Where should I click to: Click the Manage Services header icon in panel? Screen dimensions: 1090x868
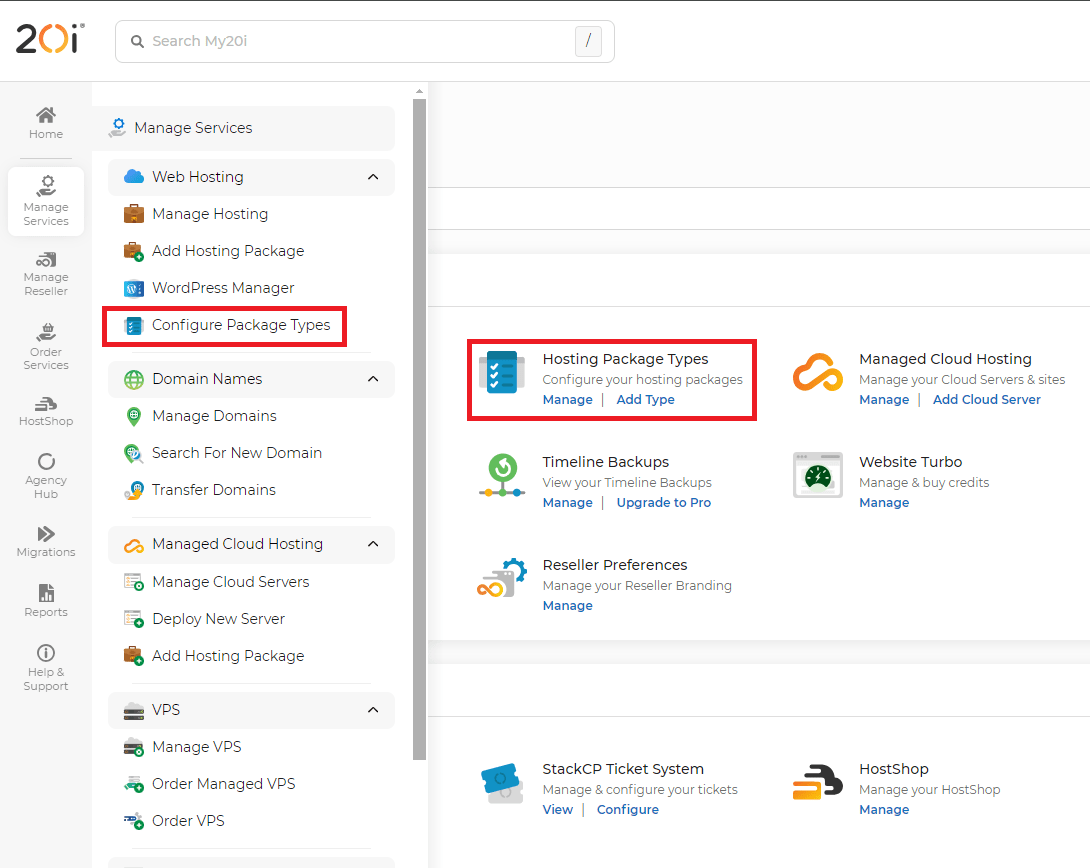tap(117, 128)
